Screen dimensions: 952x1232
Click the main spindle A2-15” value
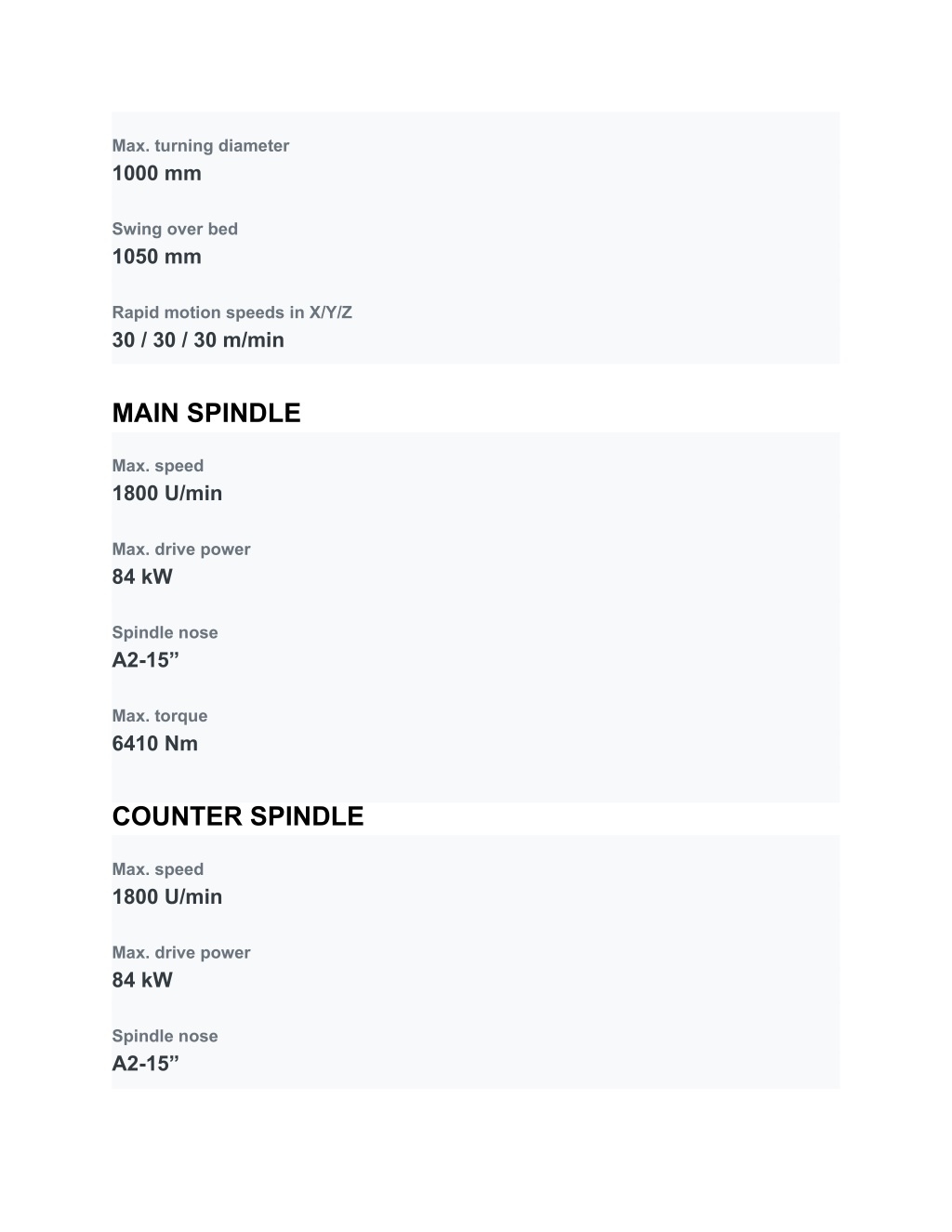pyautogui.click(x=146, y=660)
